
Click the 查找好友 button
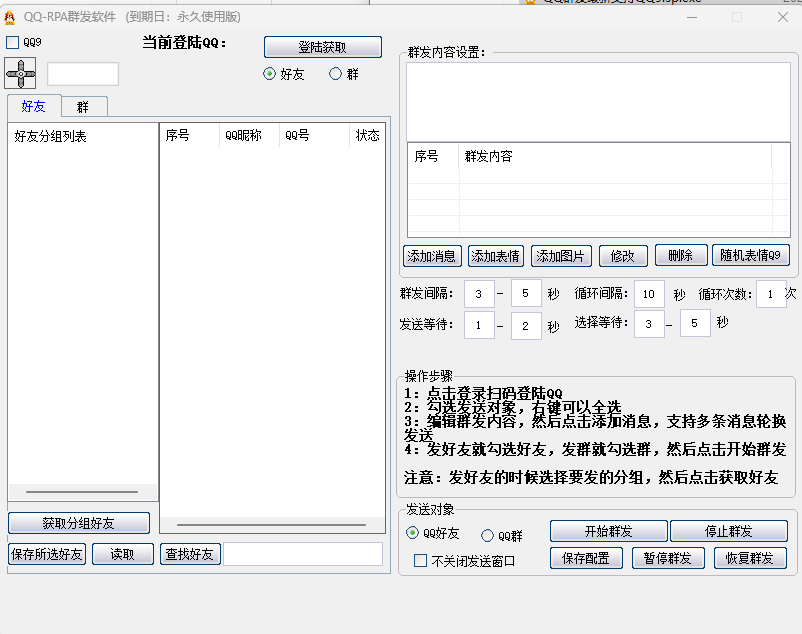190,554
